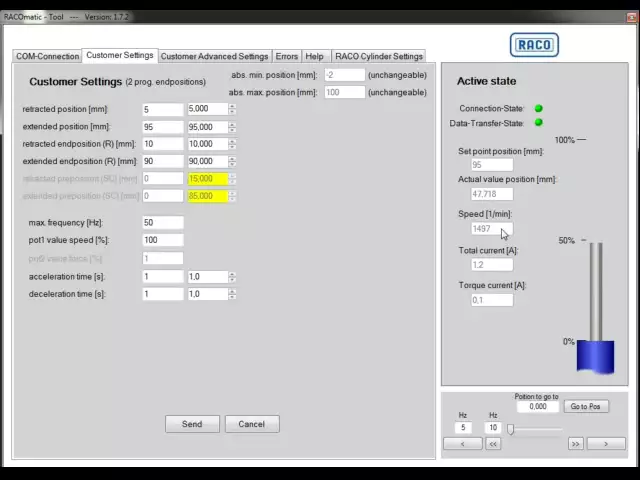Click the acceleration time spinner arrows
Screen dimensions: 640x480
(x=232, y=277)
